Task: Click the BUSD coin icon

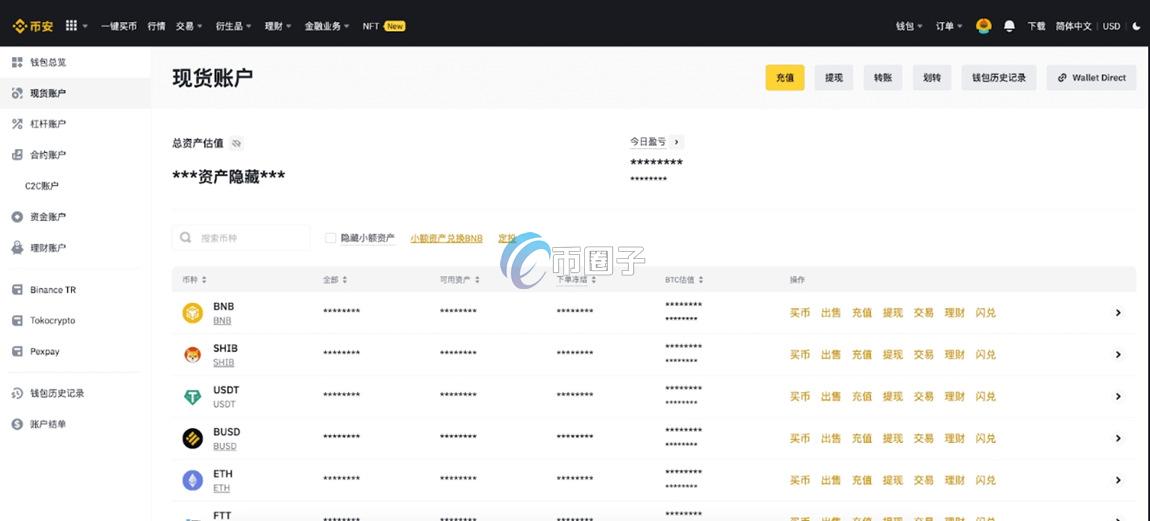Action: (x=192, y=439)
